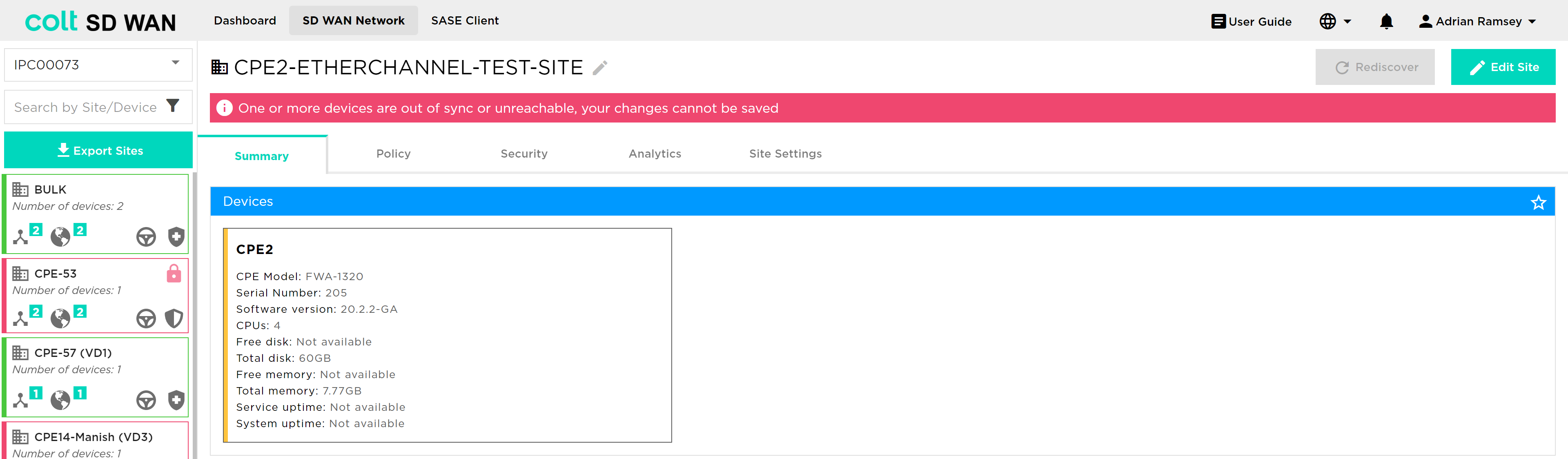
Task: Click the CPE2 device card title
Action: [x=254, y=249]
